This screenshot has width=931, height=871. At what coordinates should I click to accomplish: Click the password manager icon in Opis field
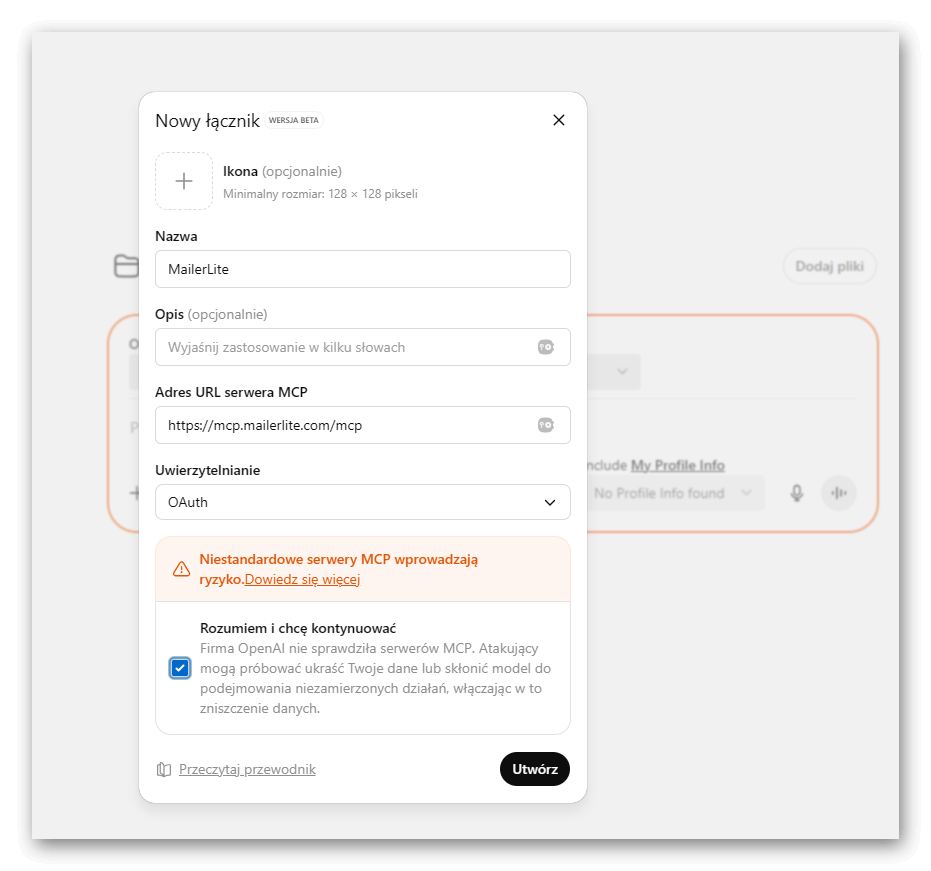(x=546, y=347)
